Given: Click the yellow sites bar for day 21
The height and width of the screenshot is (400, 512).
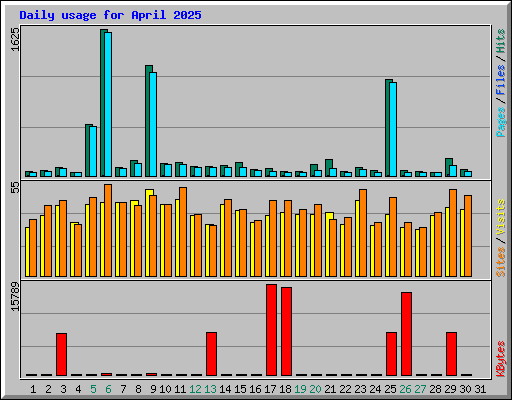Looking at the screenshot, I should click(328, 244).
